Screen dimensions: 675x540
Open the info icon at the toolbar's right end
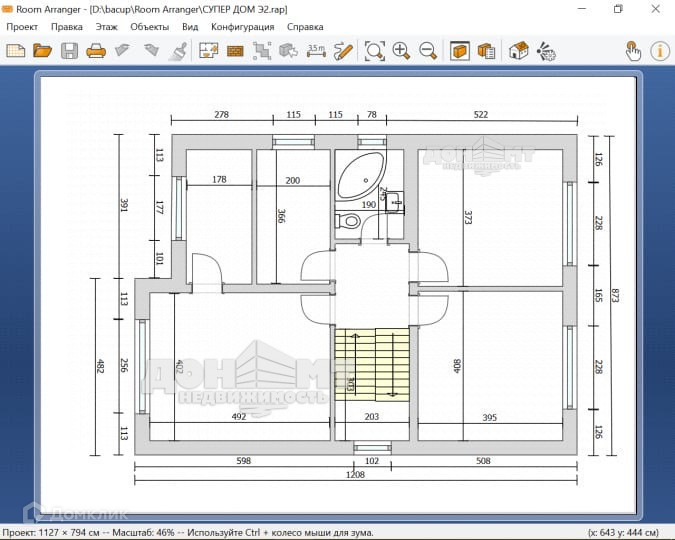pyautogui.click(x=660, y=50)
